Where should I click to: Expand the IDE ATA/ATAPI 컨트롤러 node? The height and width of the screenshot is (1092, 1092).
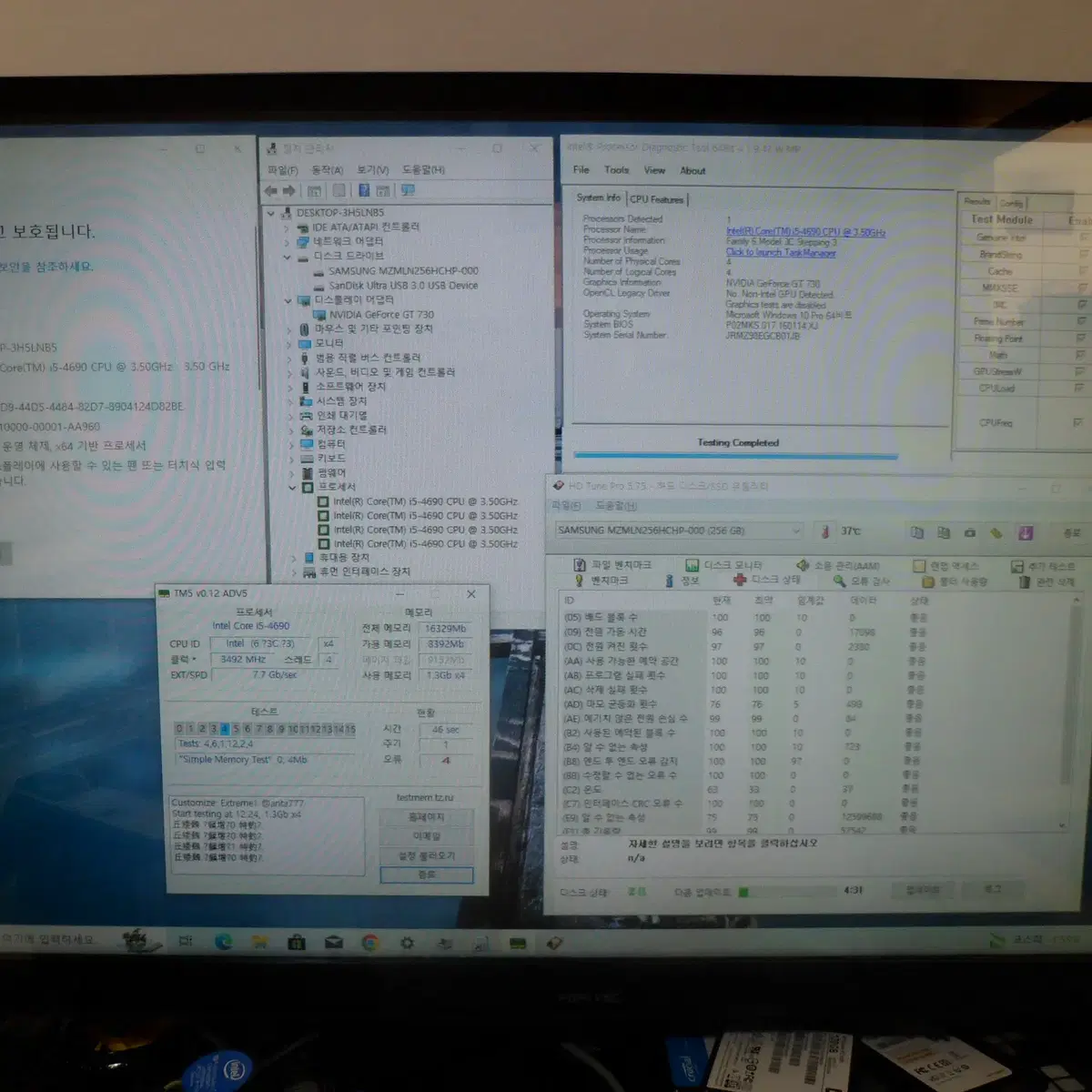[287, 227]
